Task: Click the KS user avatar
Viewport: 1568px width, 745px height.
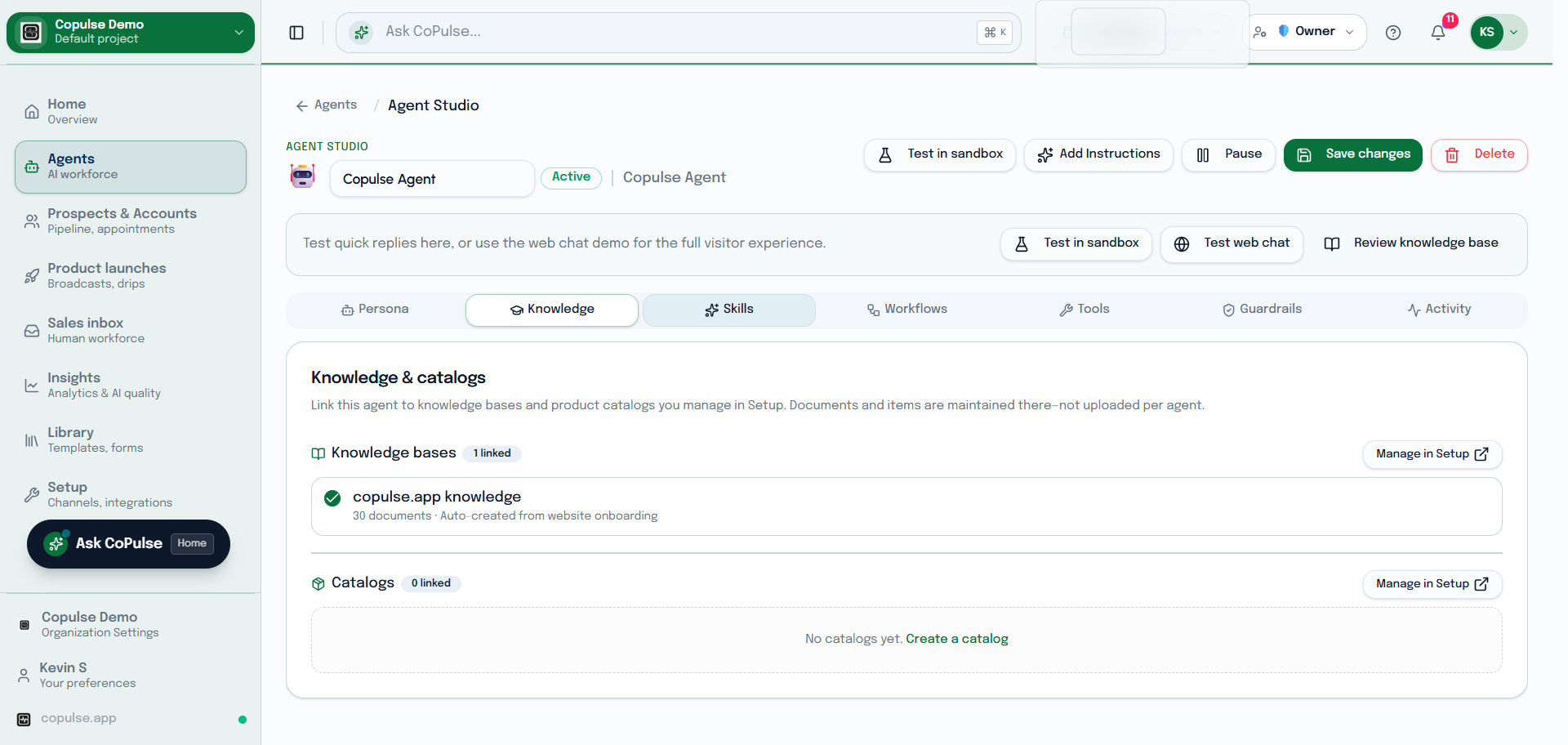Action: coord(1487,33)
